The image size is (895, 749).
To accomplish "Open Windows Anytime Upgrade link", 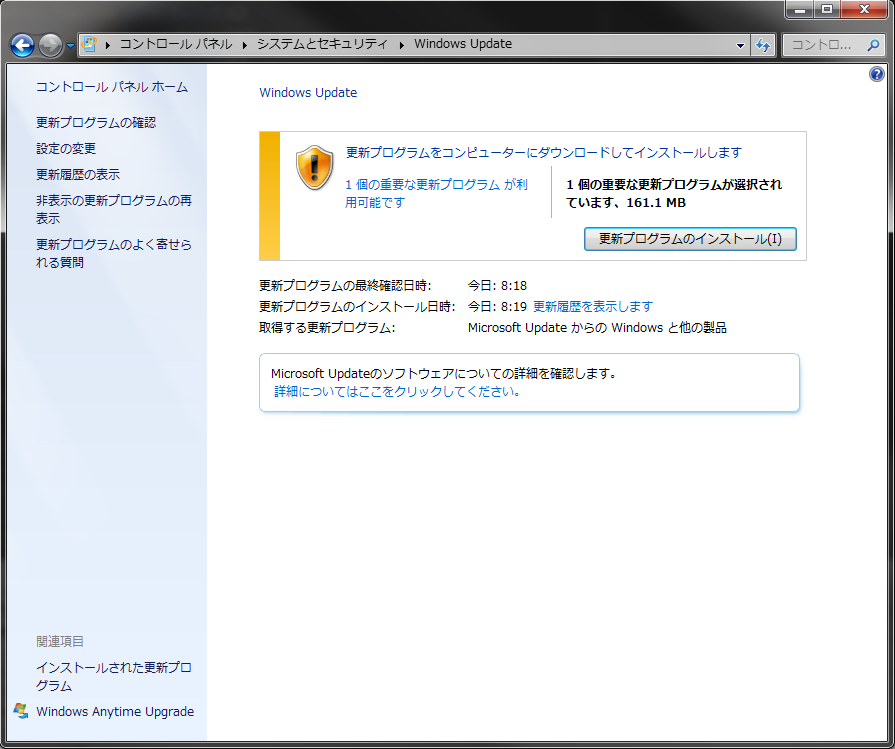I will pyautogui.click(x=115, y=711).
